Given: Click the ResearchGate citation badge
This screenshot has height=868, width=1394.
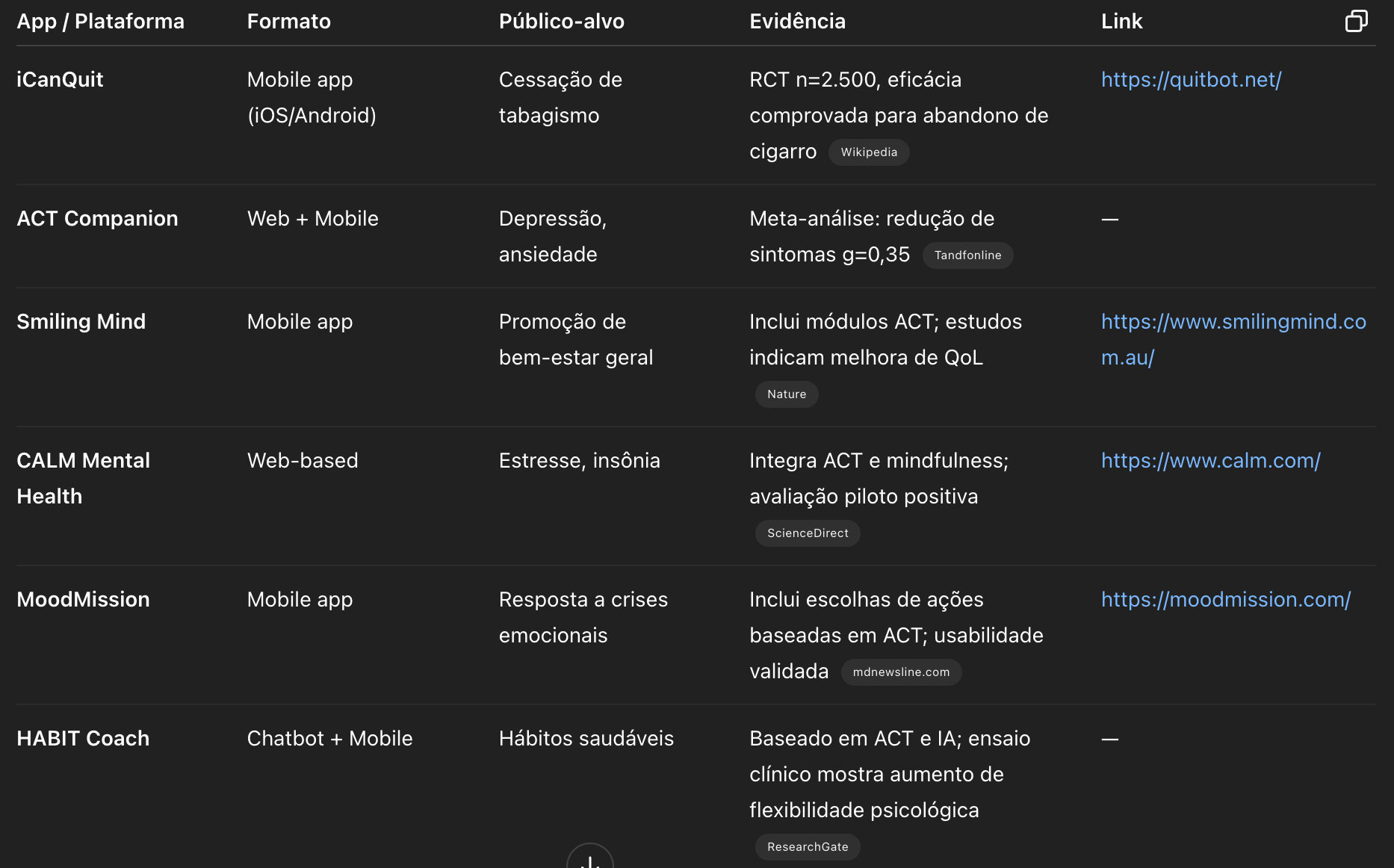Looking at the screenshot, I should [808, 847].
